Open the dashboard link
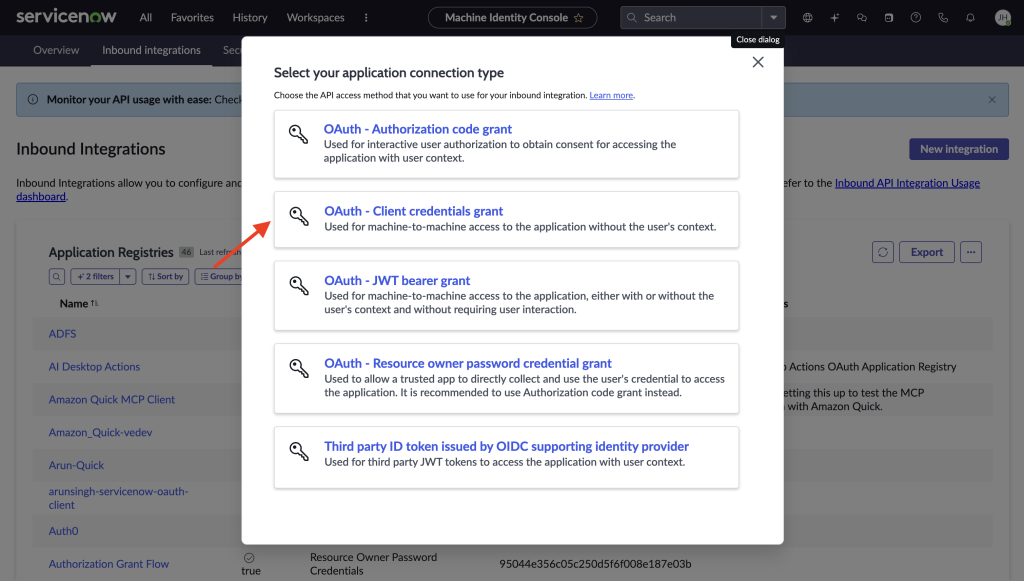 tap(40, 196)
